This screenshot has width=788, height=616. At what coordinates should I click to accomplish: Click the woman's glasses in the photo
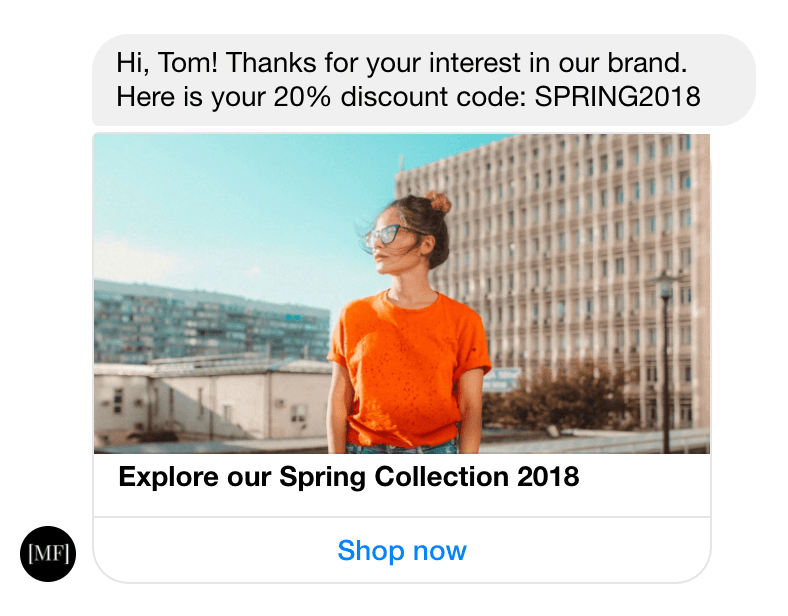389,234
